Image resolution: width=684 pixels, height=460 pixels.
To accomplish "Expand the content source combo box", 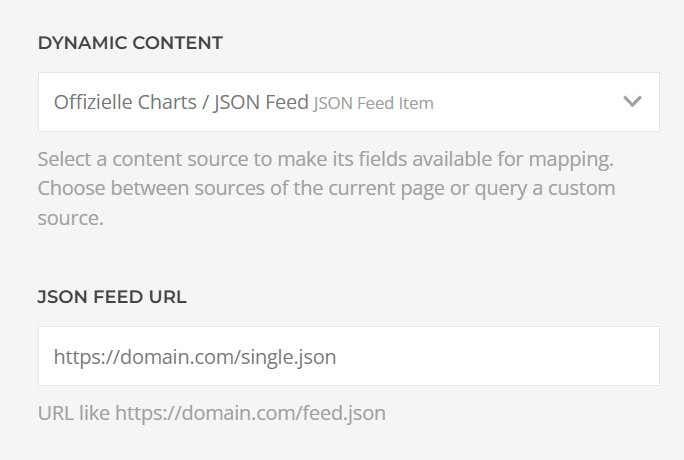I will click(x=600, y=102).
